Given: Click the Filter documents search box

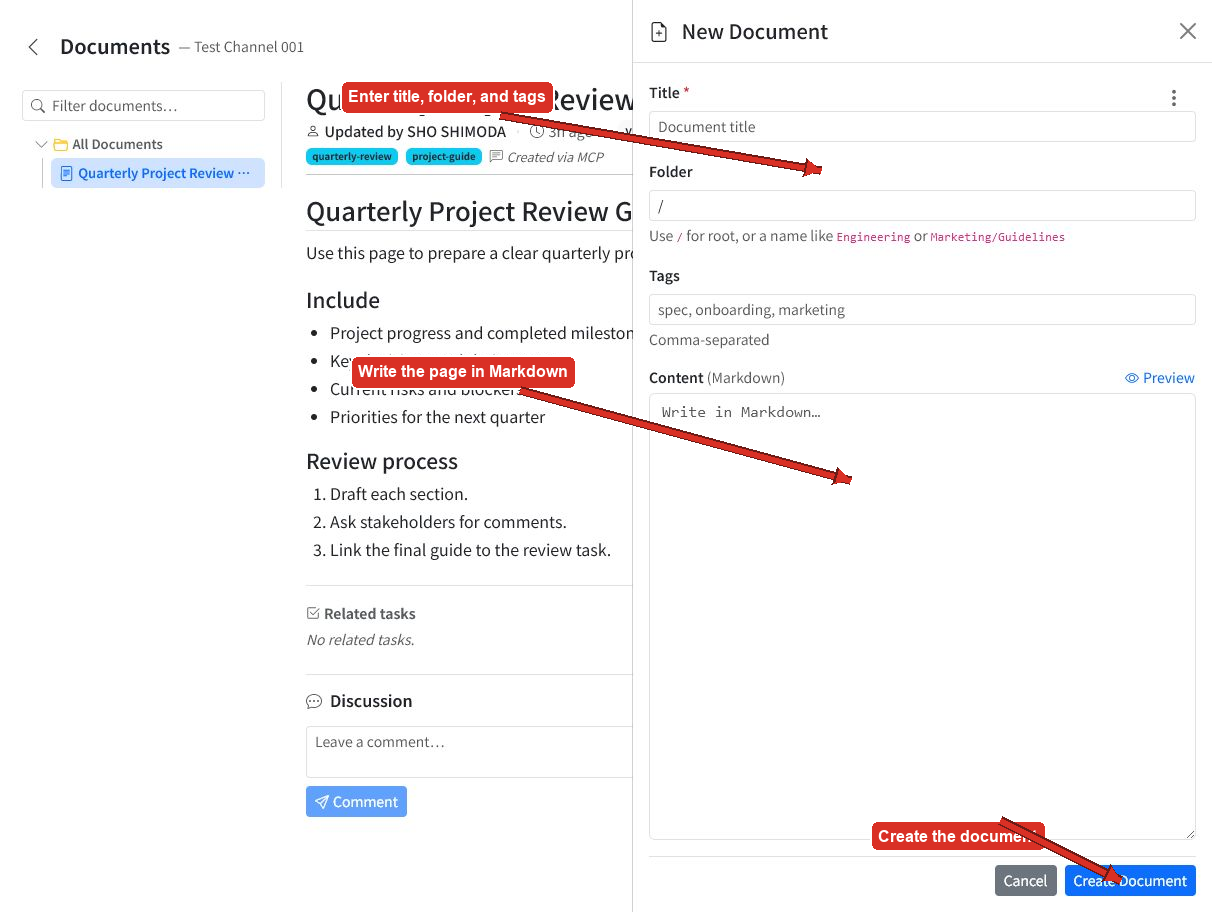Looking at the screenshot, I should click(143, 106).
